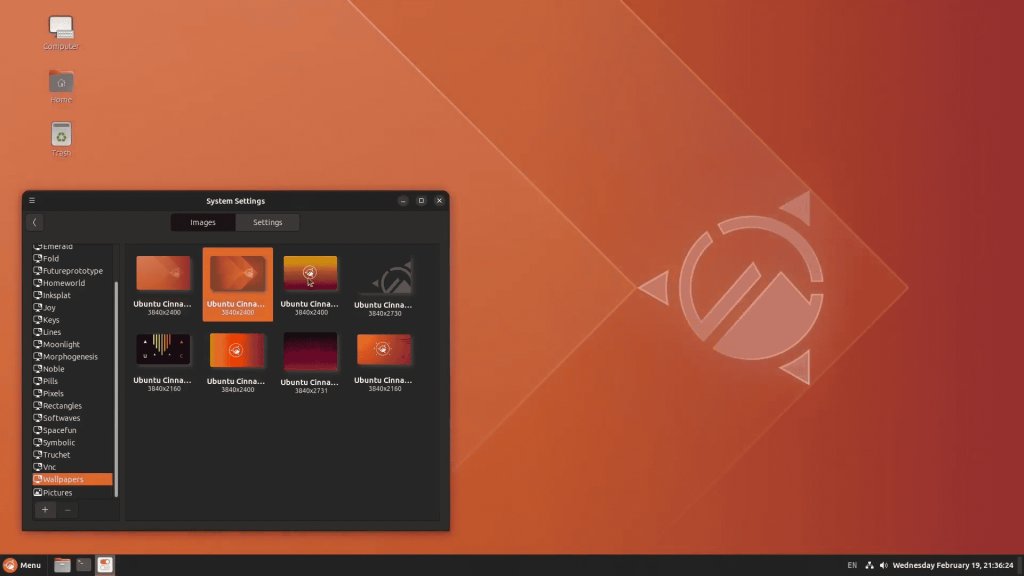Click the System Settings taskbar window button
The image size is (1024, 576).
[105, 565]
